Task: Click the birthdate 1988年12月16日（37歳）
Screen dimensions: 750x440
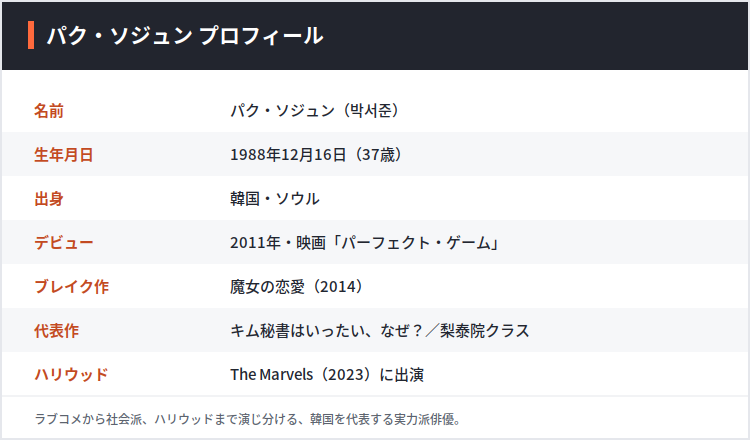Action: pos(316,154)
